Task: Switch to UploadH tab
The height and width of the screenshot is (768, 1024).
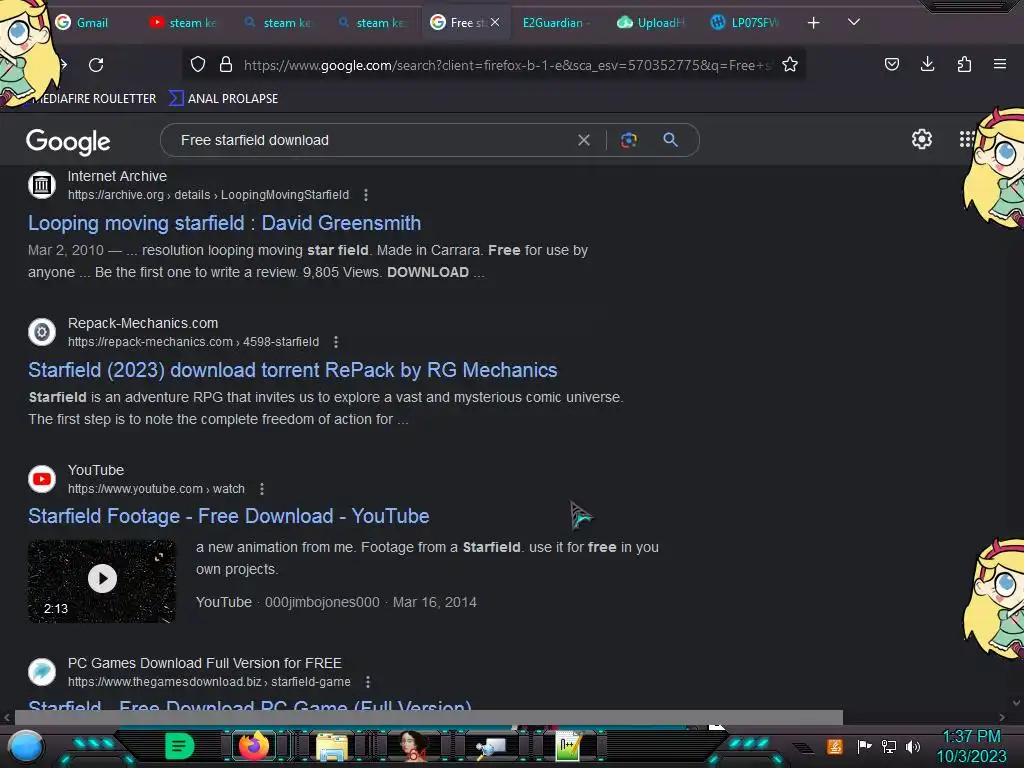Action: point(650,23)
